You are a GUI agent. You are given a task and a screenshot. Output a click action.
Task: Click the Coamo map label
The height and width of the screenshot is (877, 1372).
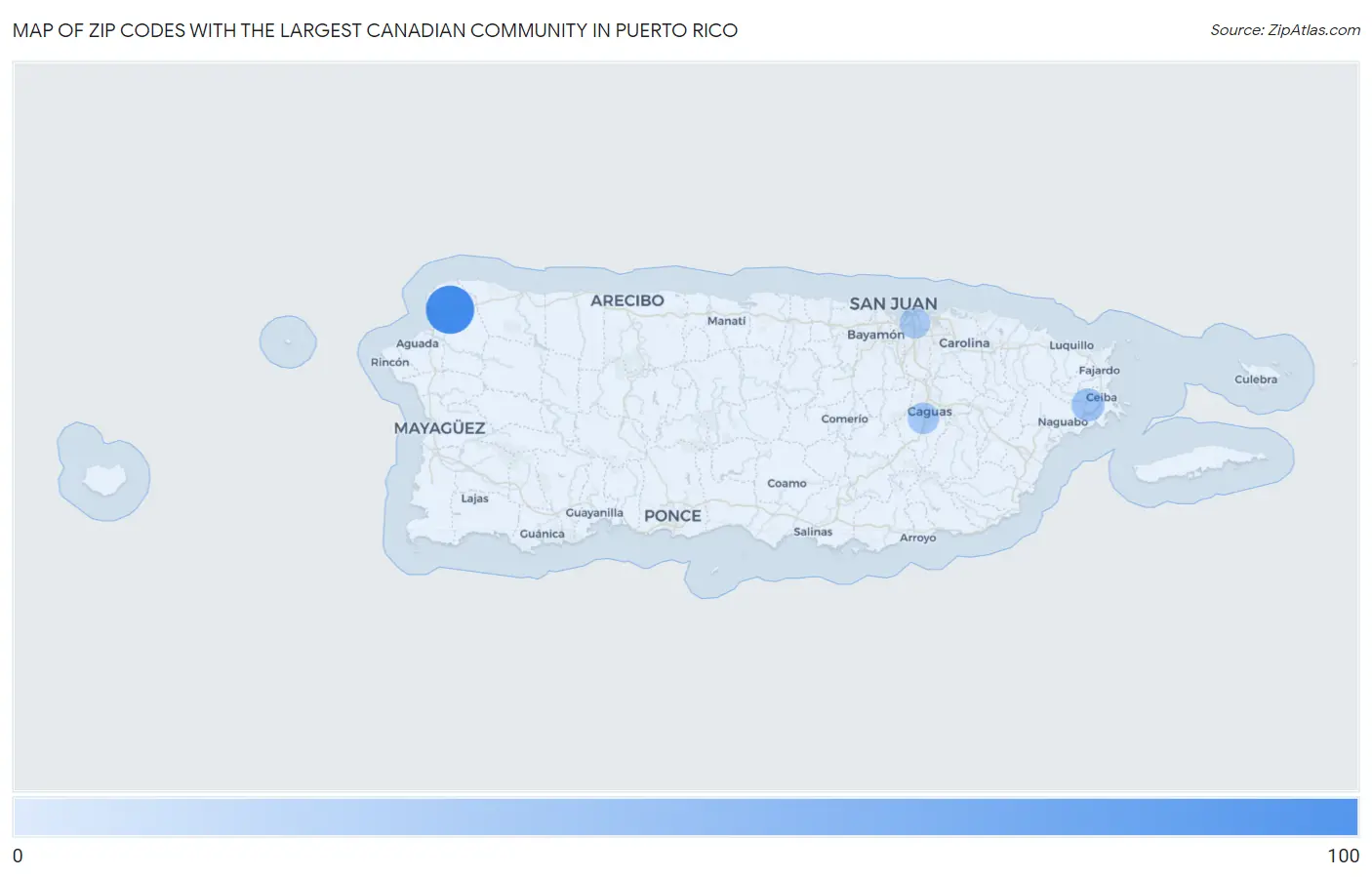[x=787, y=484]
